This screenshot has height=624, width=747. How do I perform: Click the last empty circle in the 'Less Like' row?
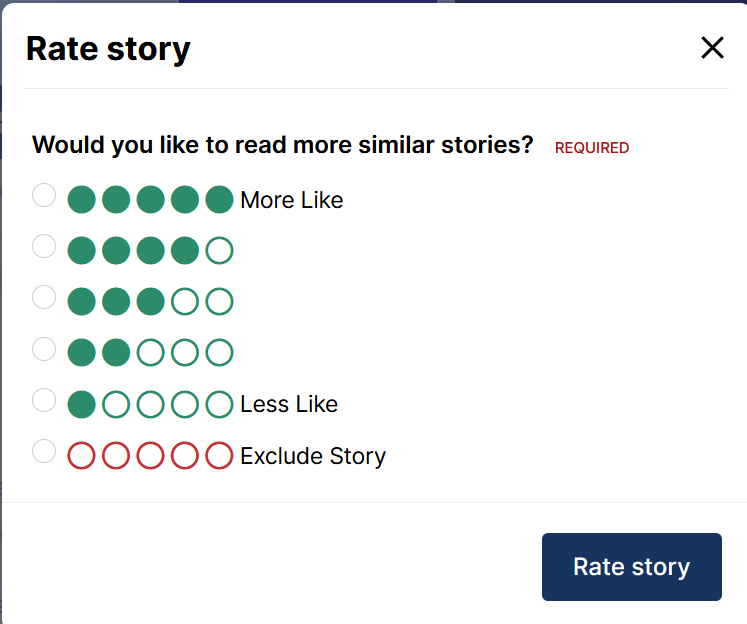tap(219, 404)
